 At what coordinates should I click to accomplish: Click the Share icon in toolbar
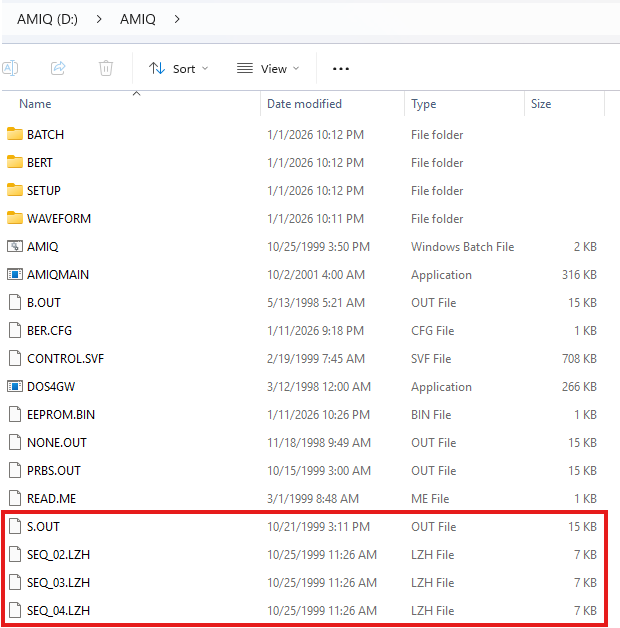coord(58,68)
